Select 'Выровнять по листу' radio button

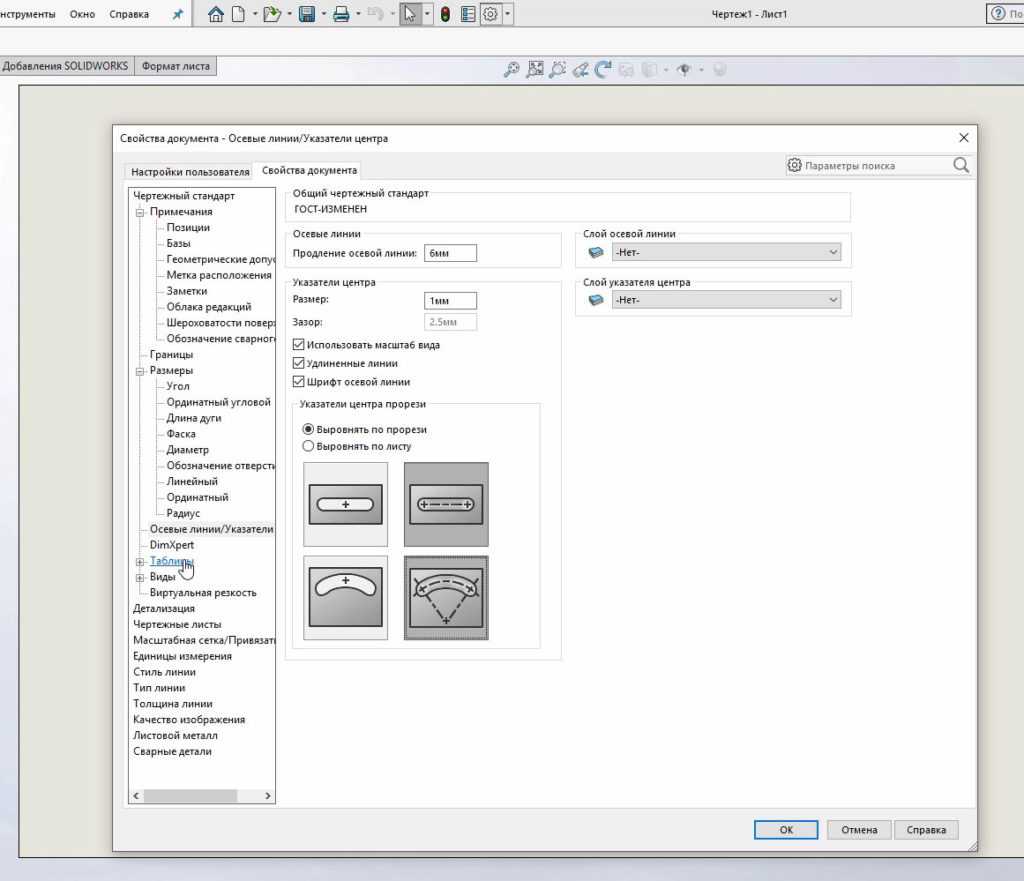pos(308,446)
